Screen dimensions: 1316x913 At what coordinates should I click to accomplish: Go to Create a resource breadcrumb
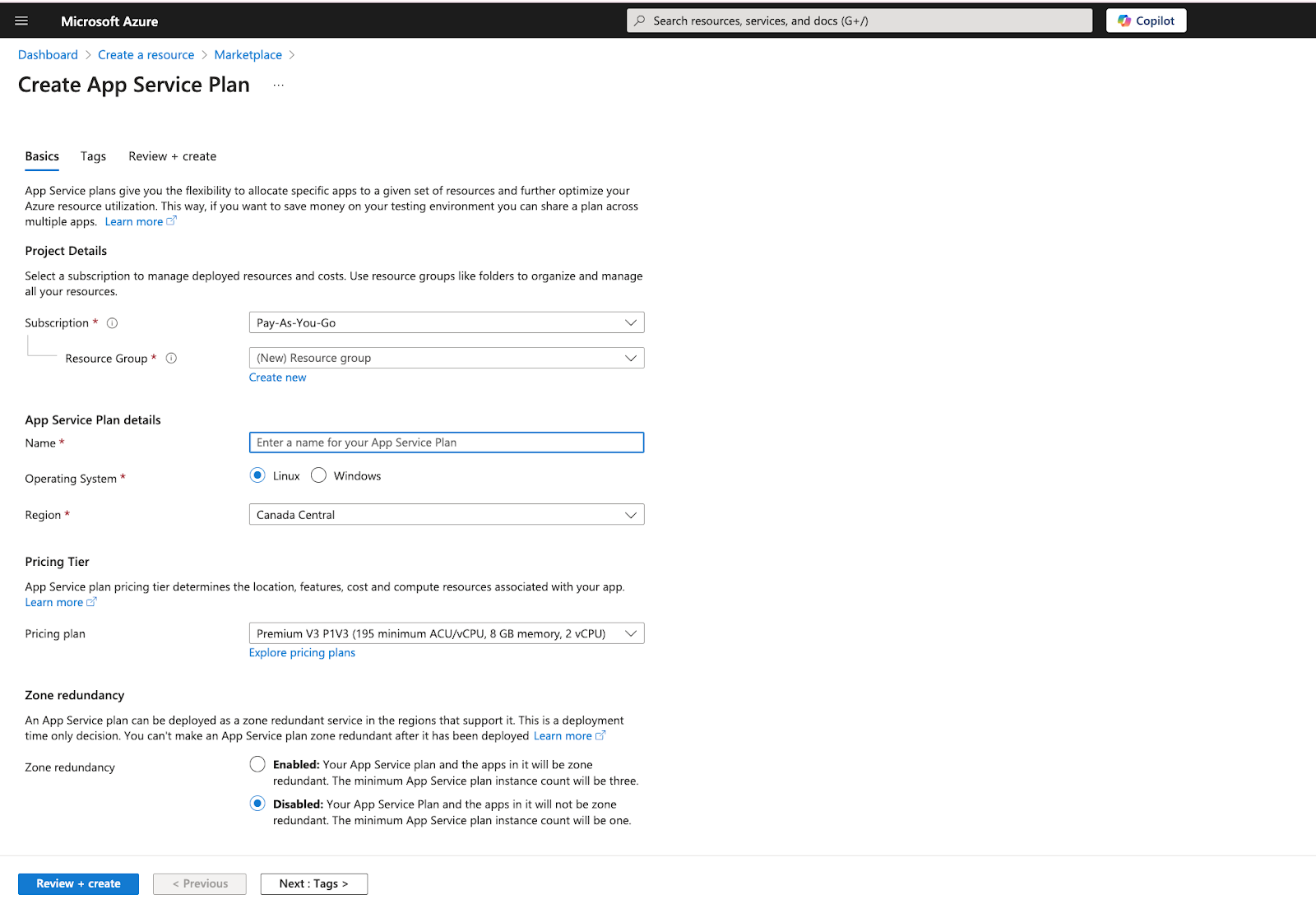[146, 55]
